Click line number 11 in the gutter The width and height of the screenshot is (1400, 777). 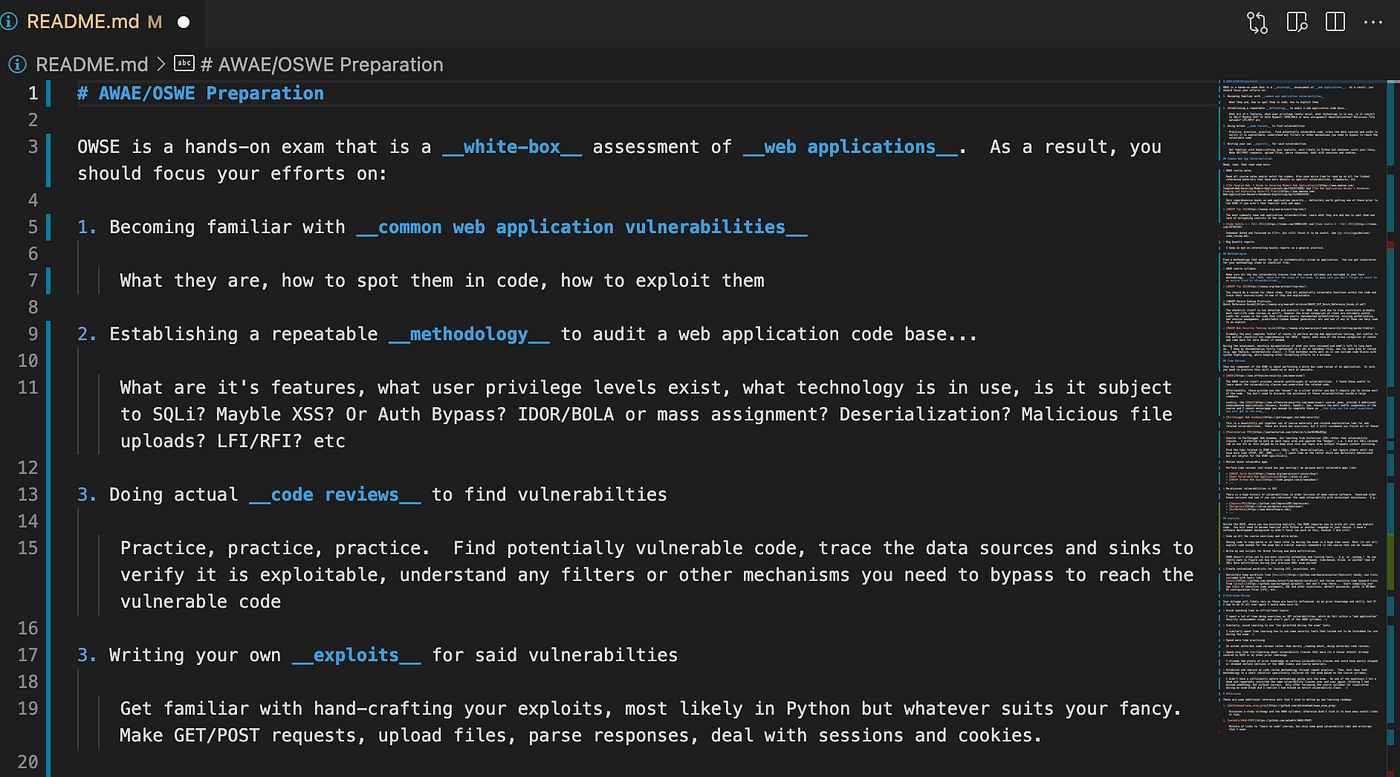tap(27, 387)
